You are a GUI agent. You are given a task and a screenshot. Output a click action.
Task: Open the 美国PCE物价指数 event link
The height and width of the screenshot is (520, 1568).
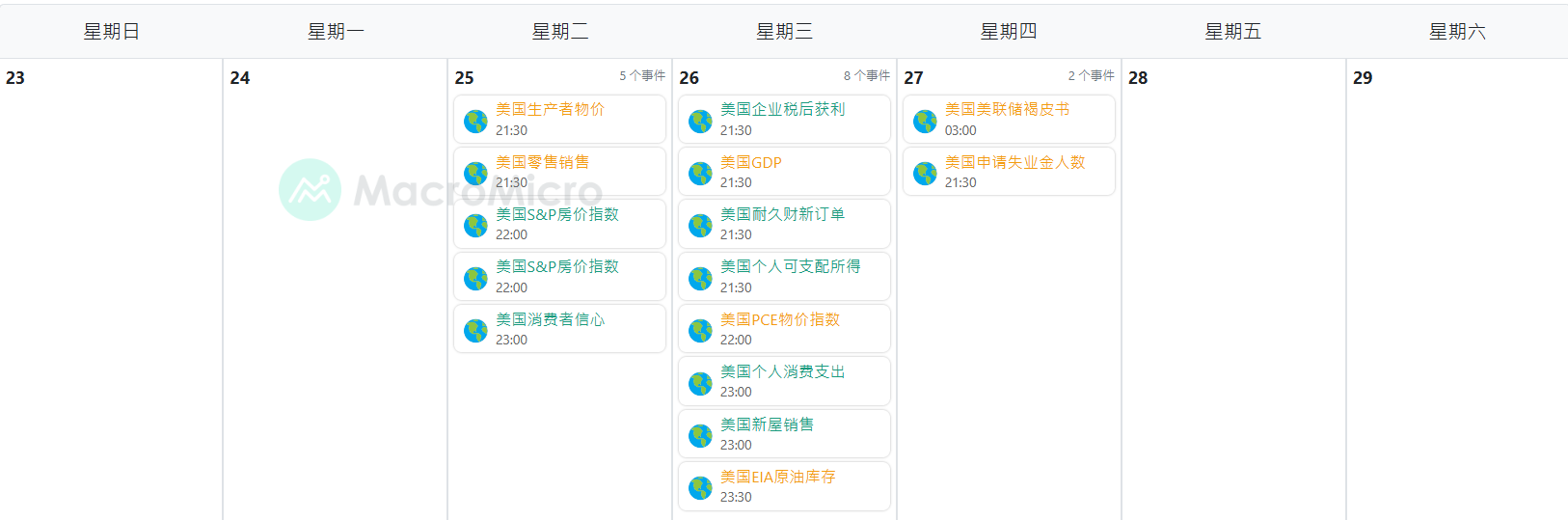click(x=779, y=319)
